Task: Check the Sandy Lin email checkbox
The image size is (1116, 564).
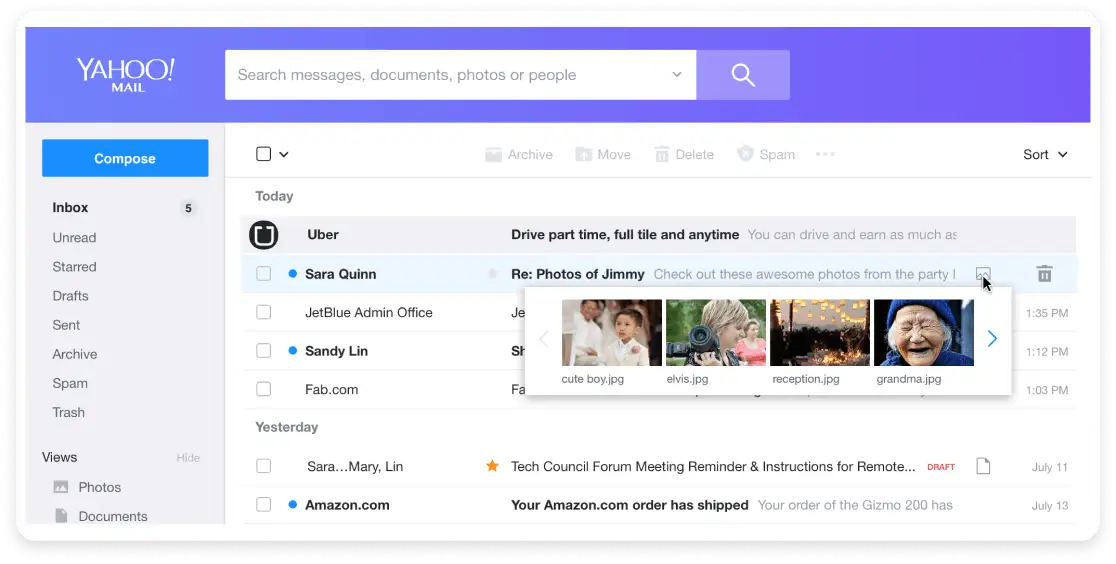Action: (263, 350)
